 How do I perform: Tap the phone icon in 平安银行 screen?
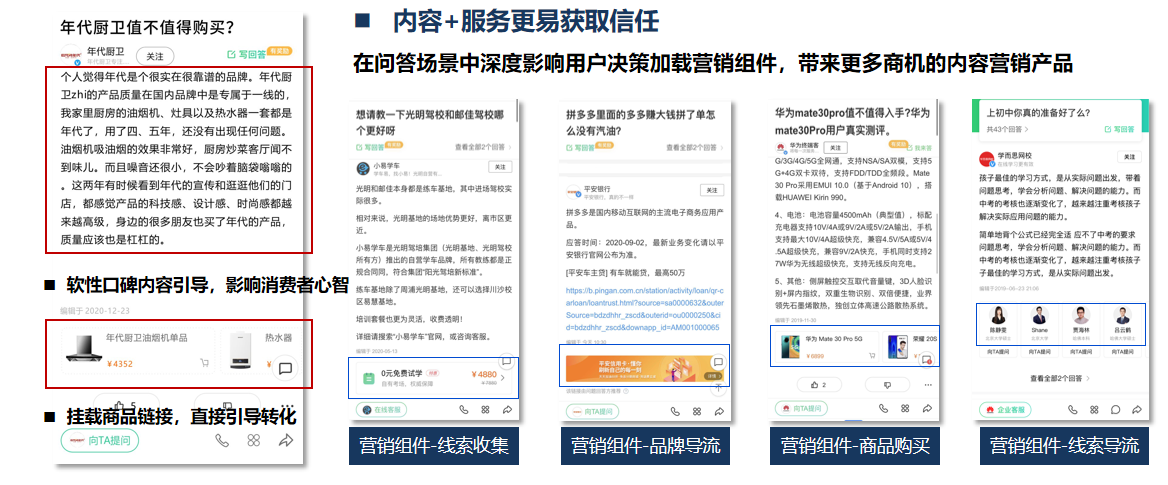[x=675, y=411]
